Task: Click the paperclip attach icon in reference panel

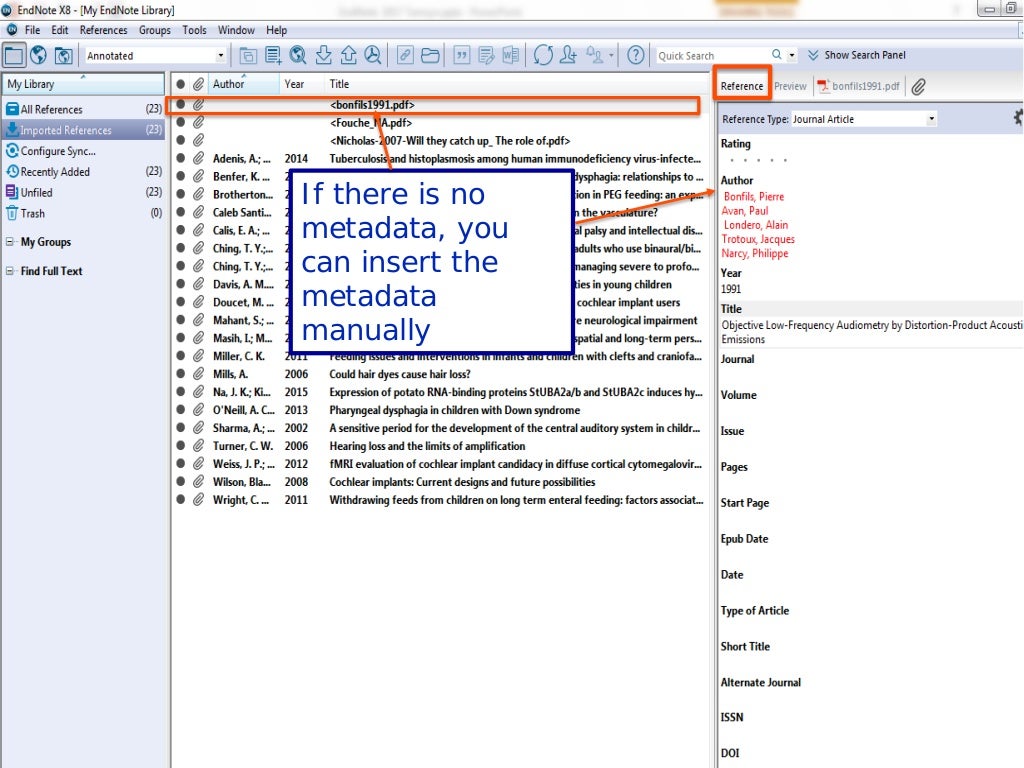Action: click(x=918, y=86)
